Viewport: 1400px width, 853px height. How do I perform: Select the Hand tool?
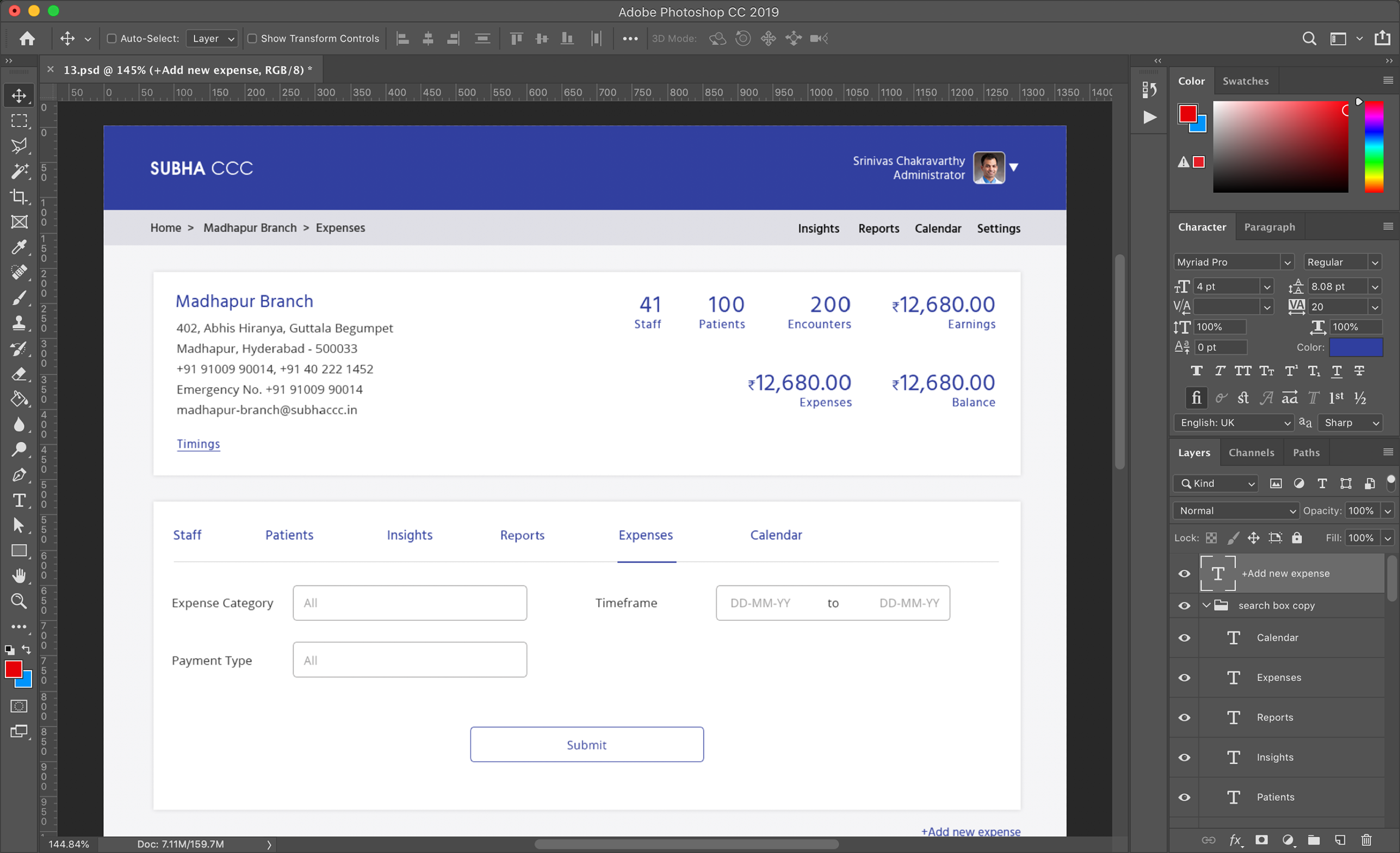(18, 575)
